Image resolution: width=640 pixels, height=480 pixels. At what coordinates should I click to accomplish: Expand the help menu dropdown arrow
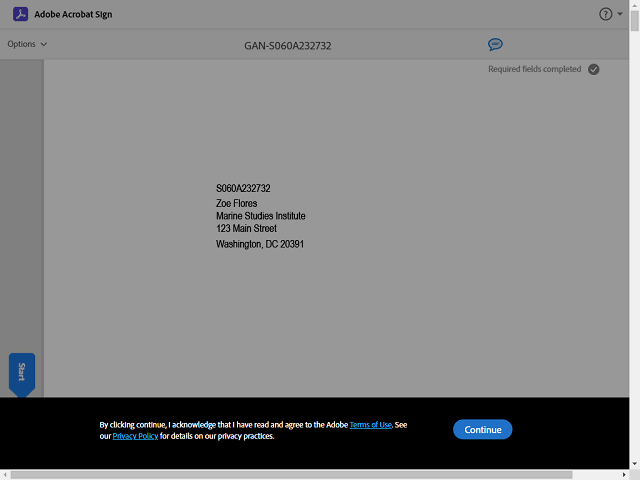[620, 14]
